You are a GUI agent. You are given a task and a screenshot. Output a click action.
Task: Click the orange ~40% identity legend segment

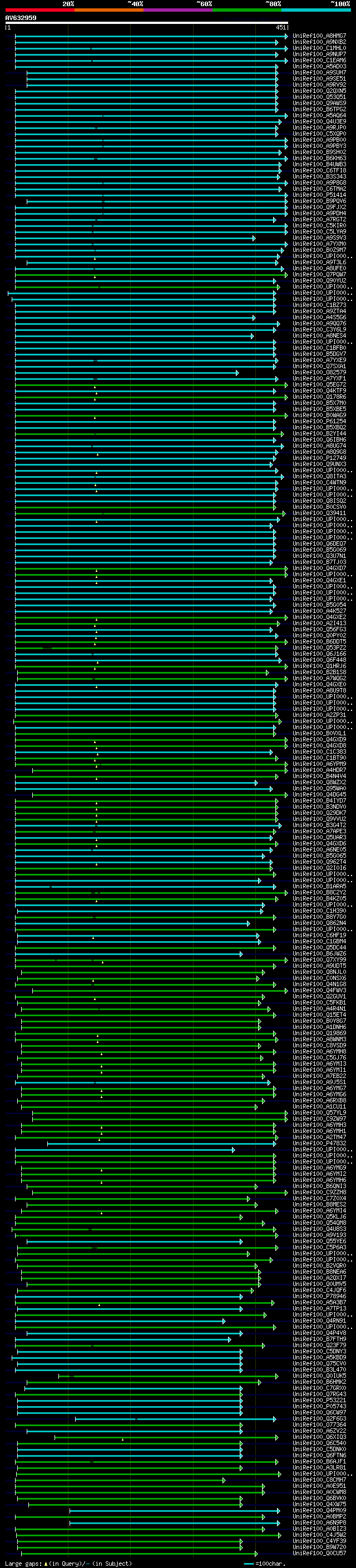pos(109,10)
